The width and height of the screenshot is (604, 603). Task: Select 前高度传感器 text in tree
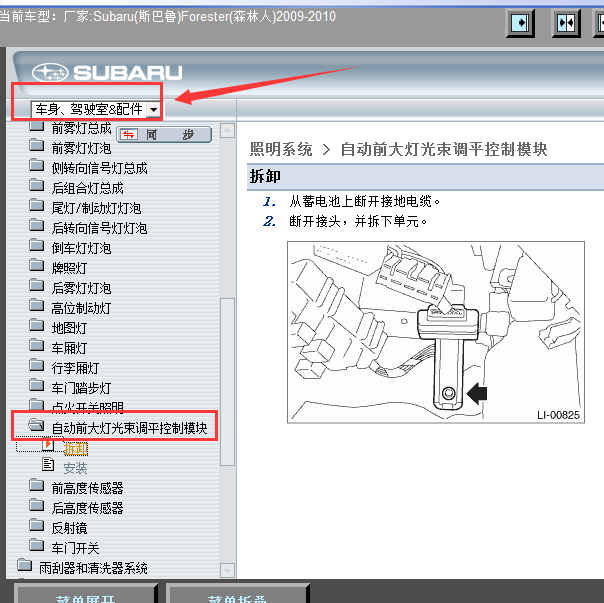[x=87, y=489]
